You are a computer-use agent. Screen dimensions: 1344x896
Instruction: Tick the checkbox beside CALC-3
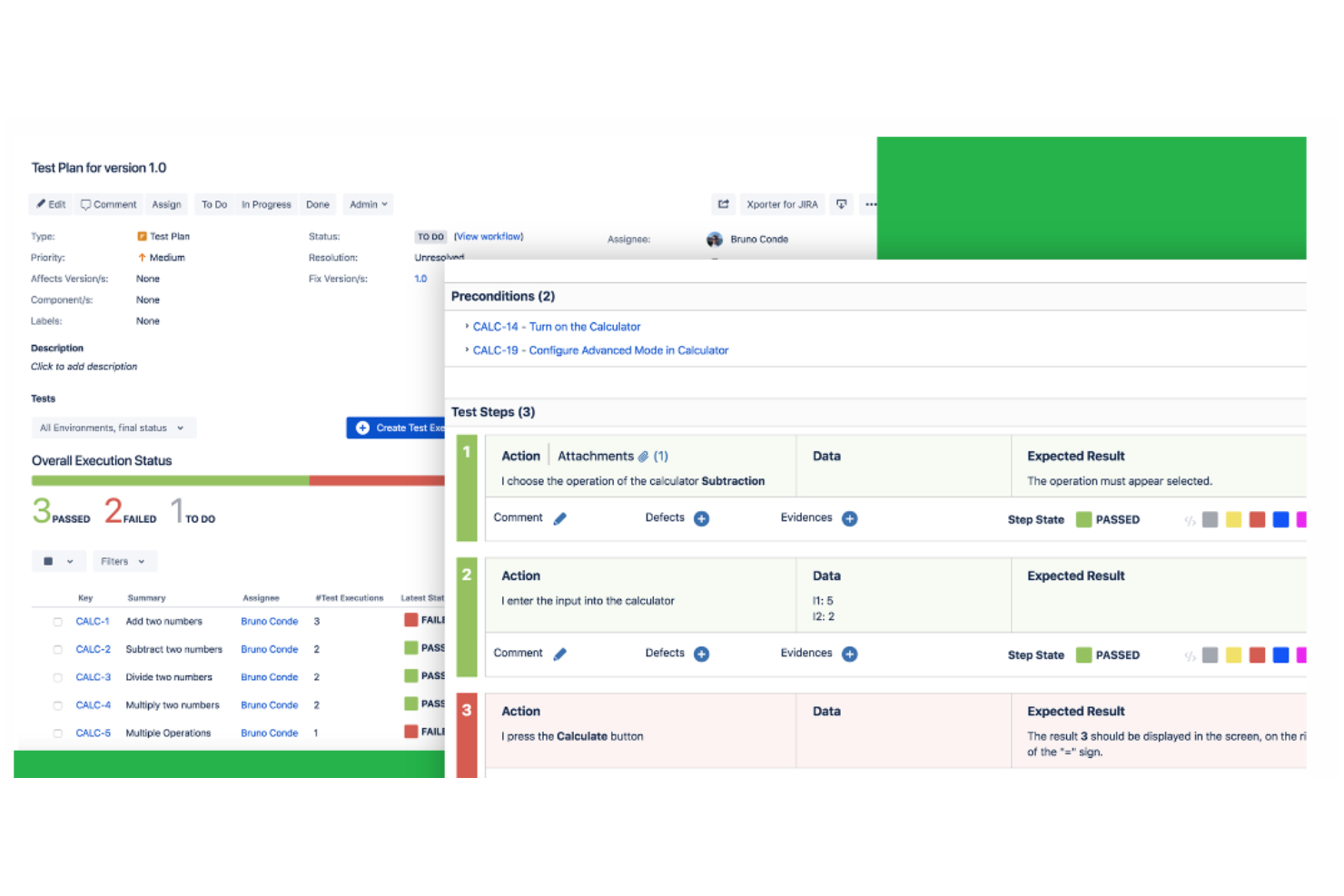point(57,676)
